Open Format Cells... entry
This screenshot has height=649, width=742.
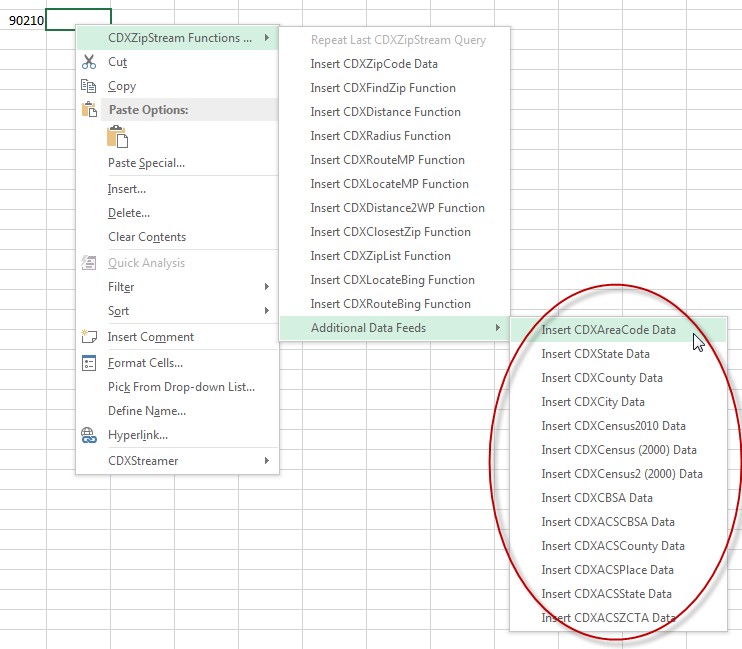point(177,363)
